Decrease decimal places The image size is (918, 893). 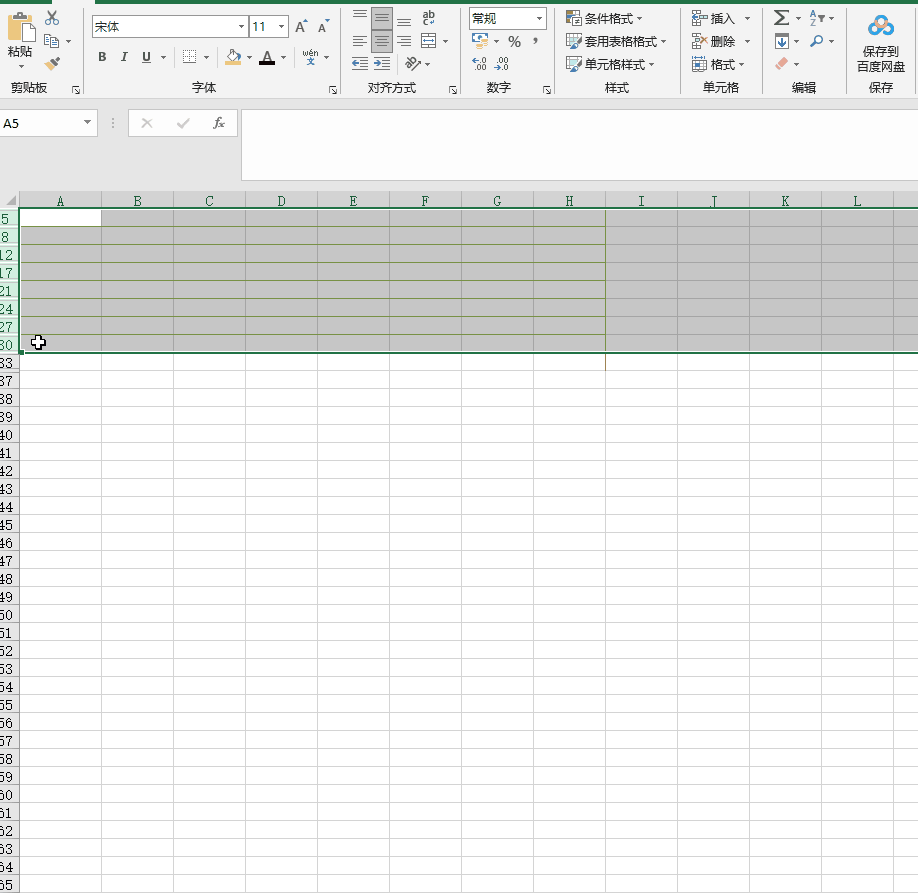[x=502, y=63]
